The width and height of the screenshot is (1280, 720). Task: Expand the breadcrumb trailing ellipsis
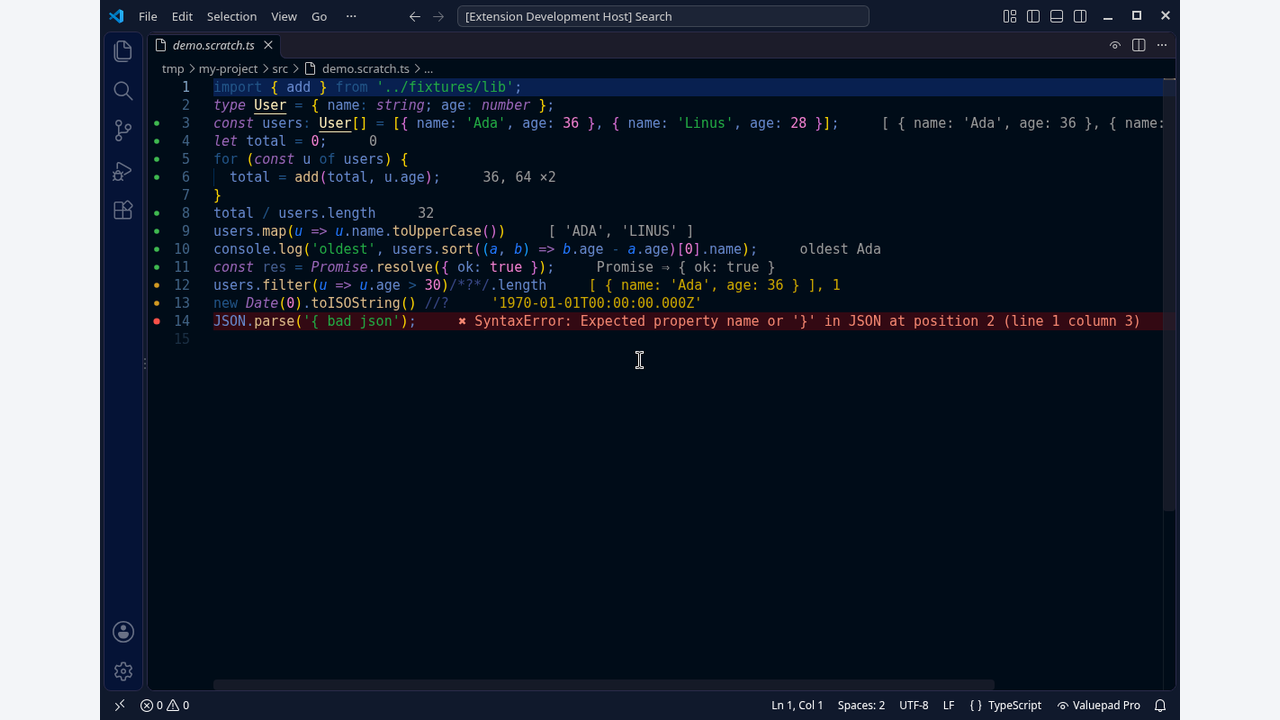428,69
